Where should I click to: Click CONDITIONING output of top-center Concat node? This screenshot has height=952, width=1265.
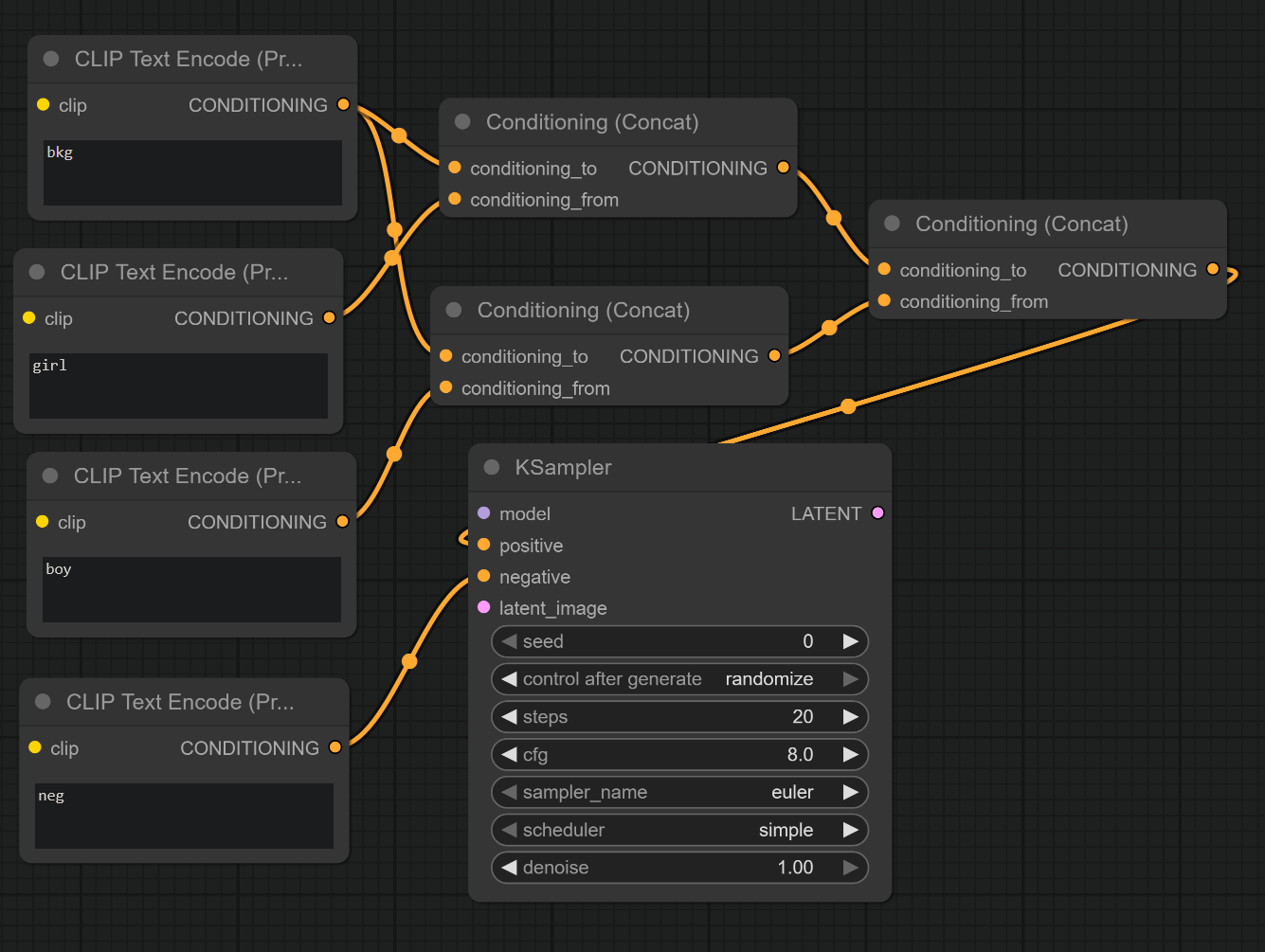coord(783,167)
